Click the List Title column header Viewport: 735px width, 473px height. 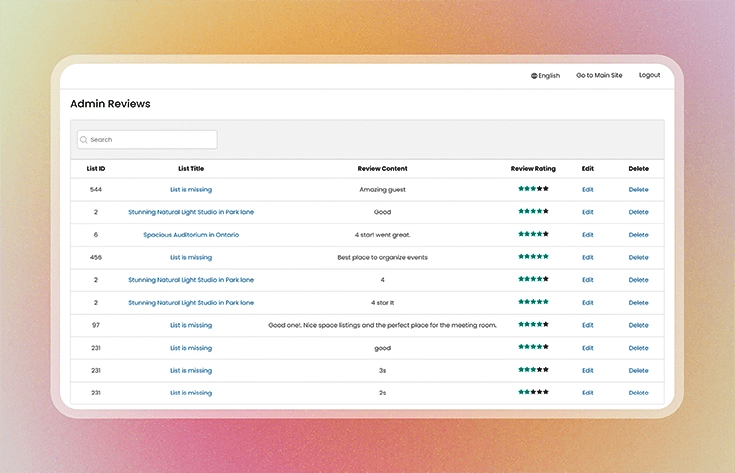(191, 168)
